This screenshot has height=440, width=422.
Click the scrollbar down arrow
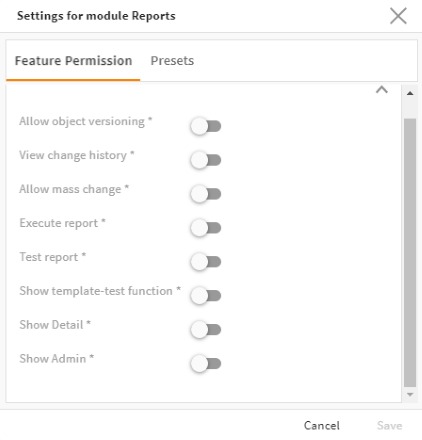(x=410, y=395)
